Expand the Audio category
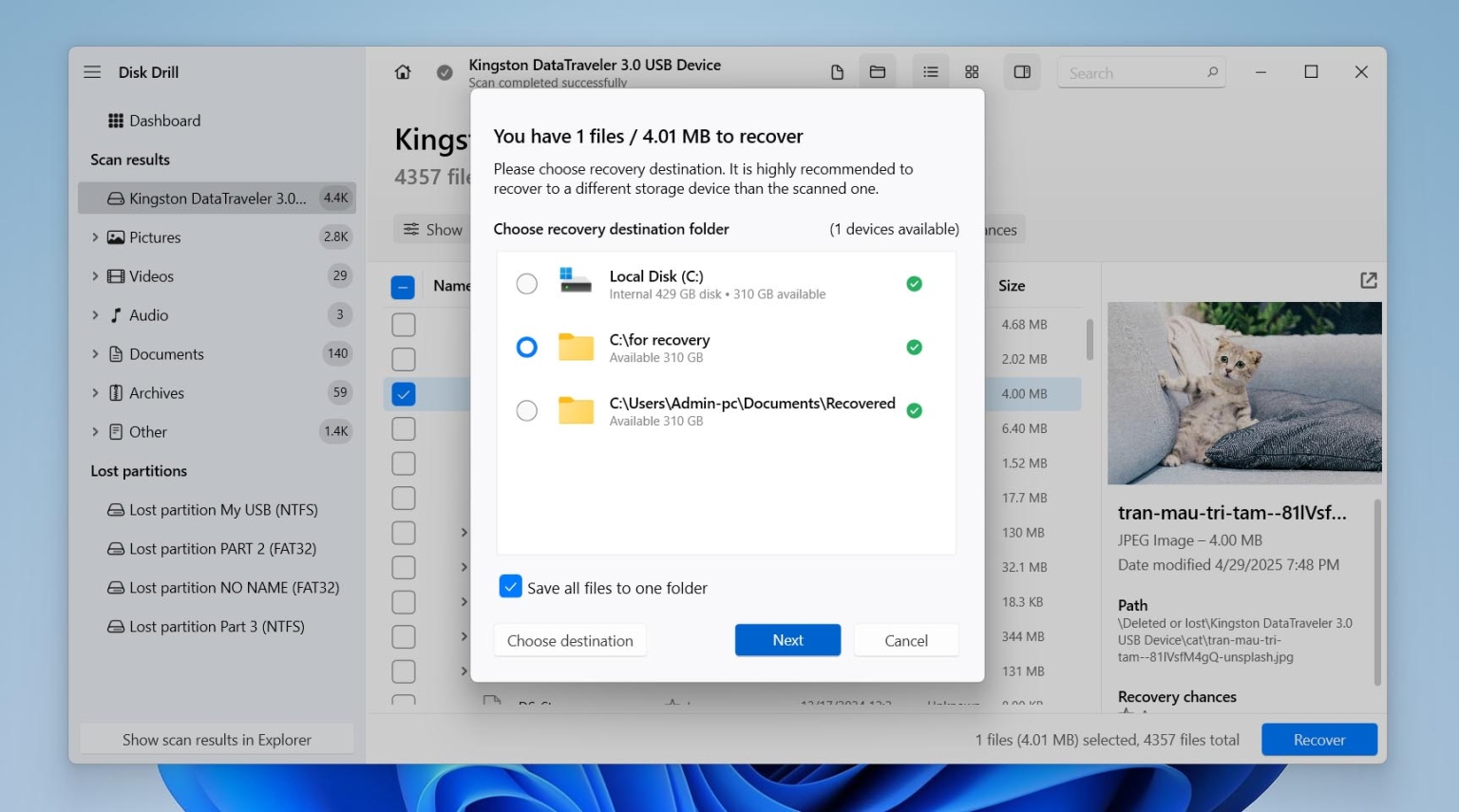 (95, 315)
